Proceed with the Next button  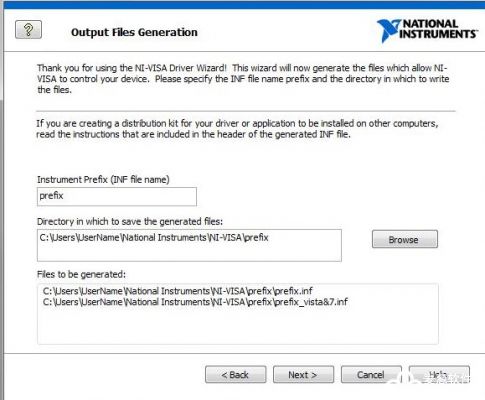(303, 375)
